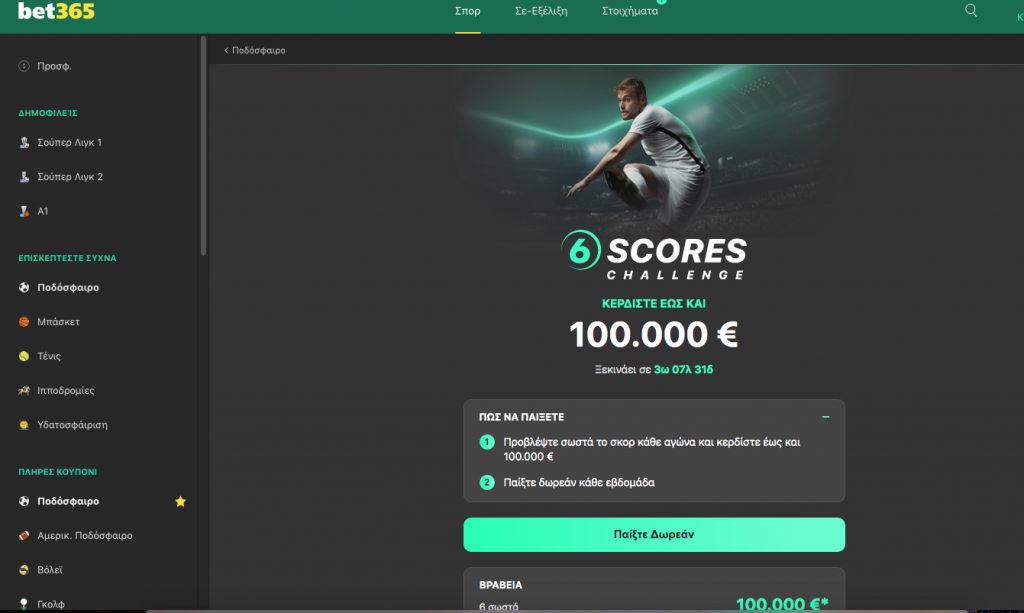The image size is (1024, 613).
Task: Open Σούπερ Λιγκ 2 in sidebar
Action: (x=70, y=177)
